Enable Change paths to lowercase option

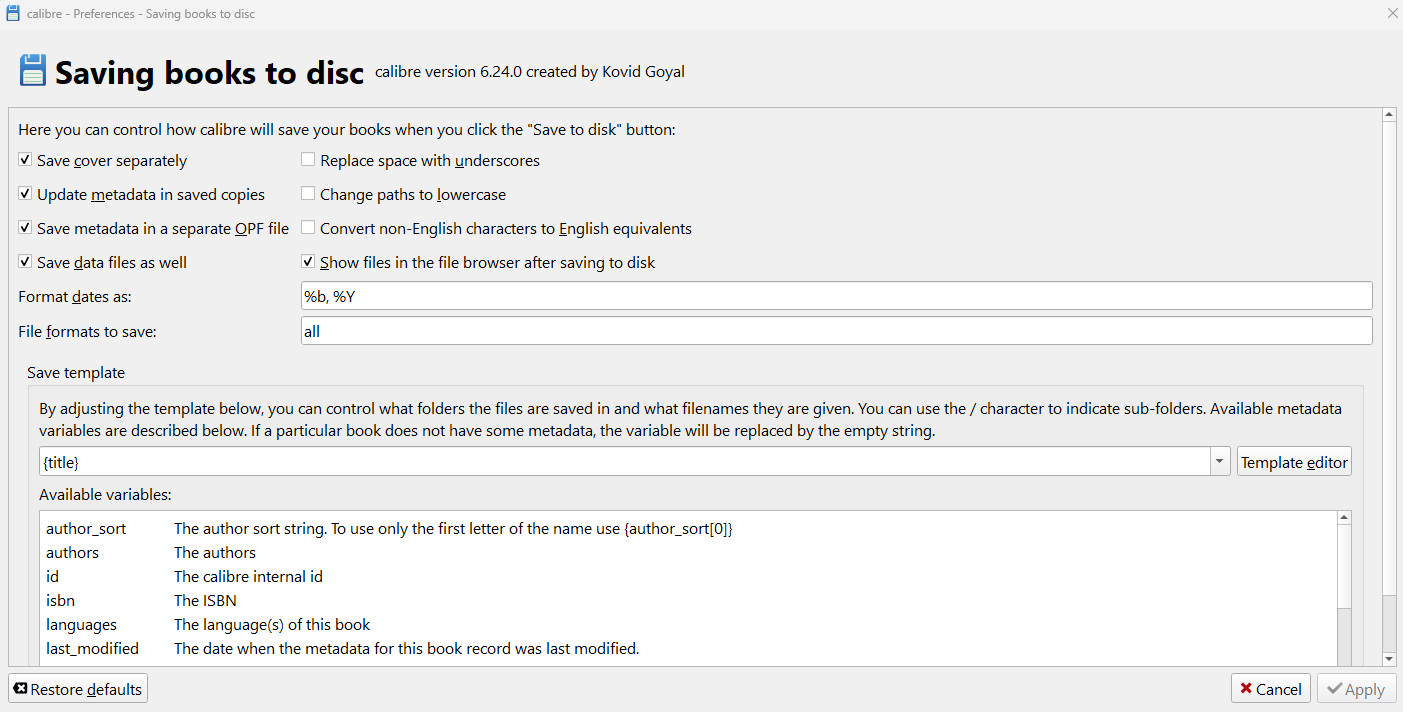(x=309, y=194)
